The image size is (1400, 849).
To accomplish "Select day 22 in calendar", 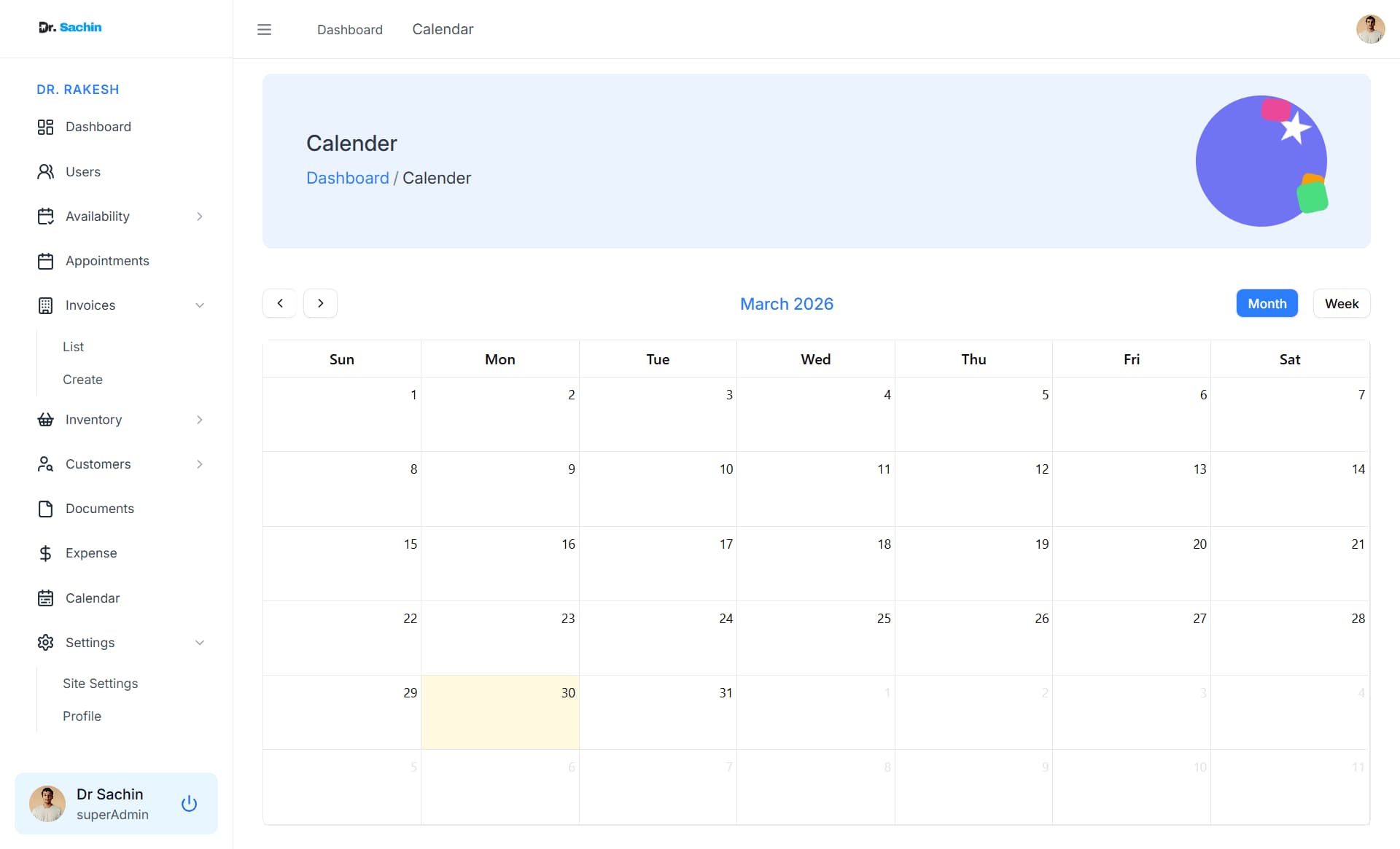I will pyautogui.click(x=341, y=638).
